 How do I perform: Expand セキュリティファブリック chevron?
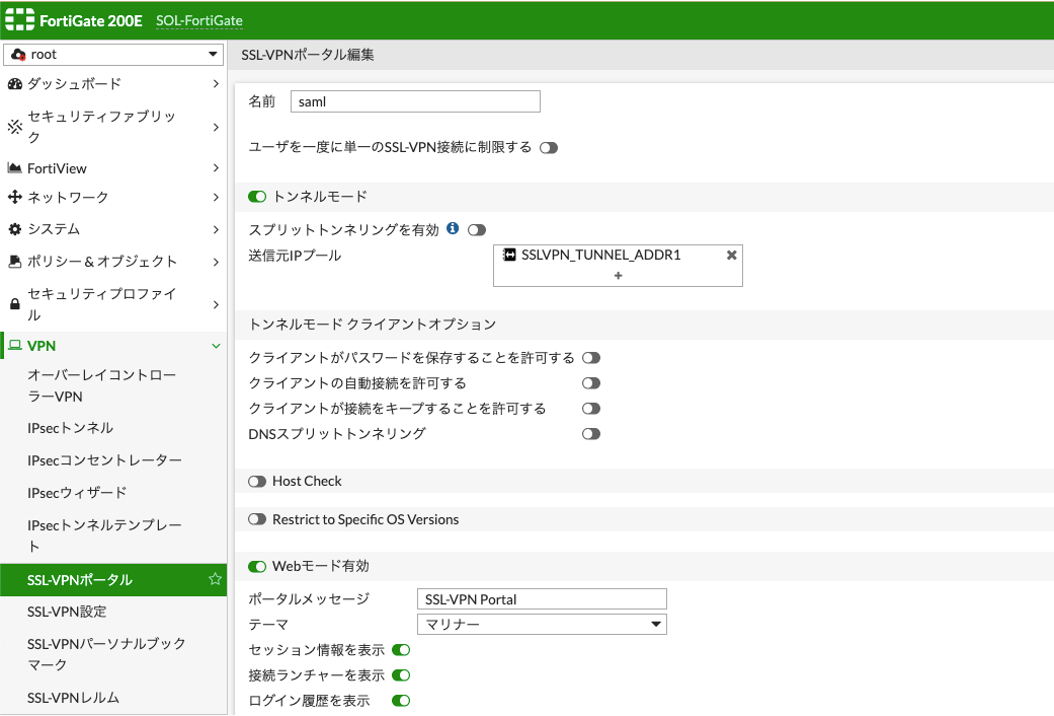(216, 126)
